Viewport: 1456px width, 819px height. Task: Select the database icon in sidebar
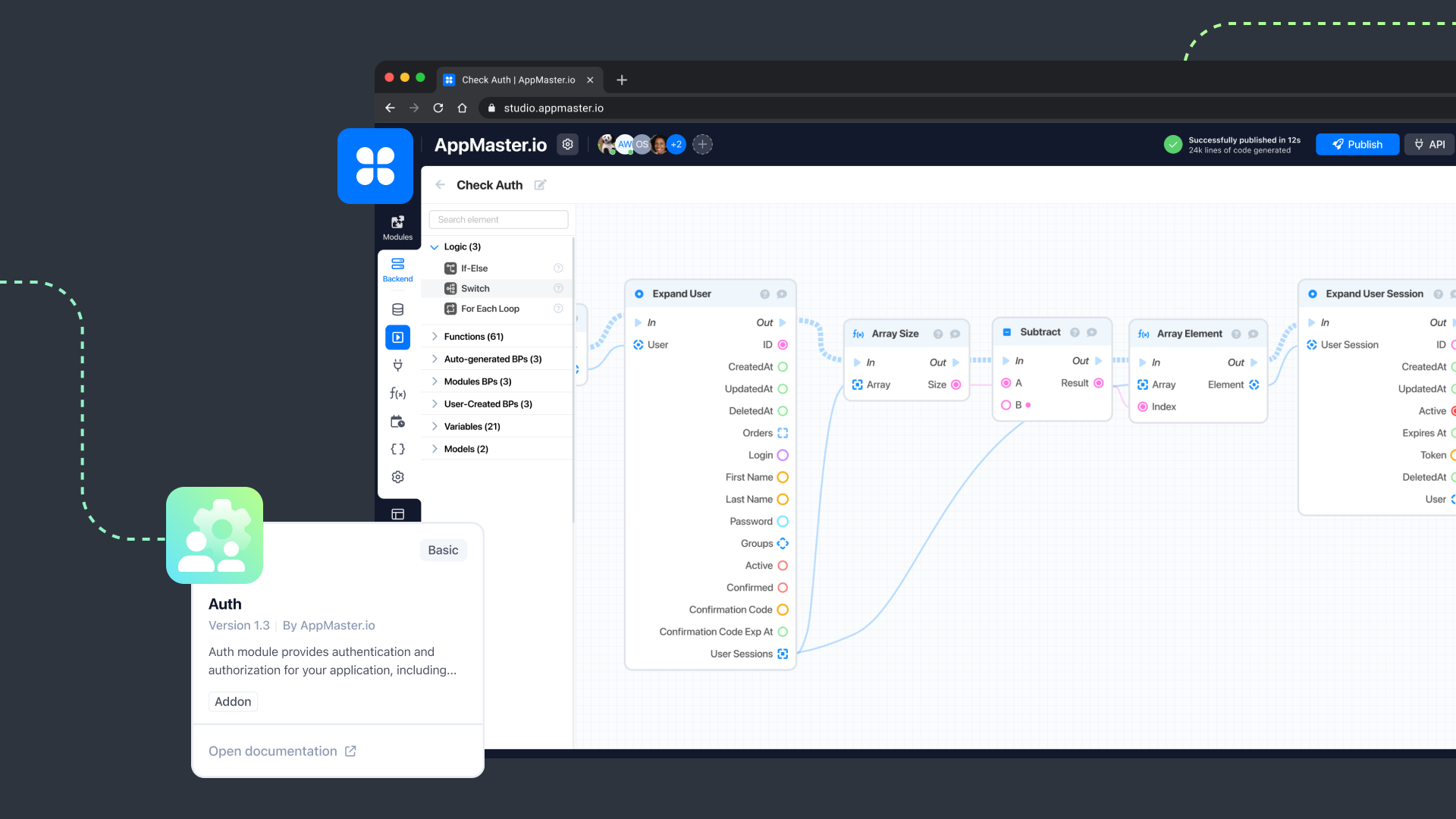coord(397,309)
